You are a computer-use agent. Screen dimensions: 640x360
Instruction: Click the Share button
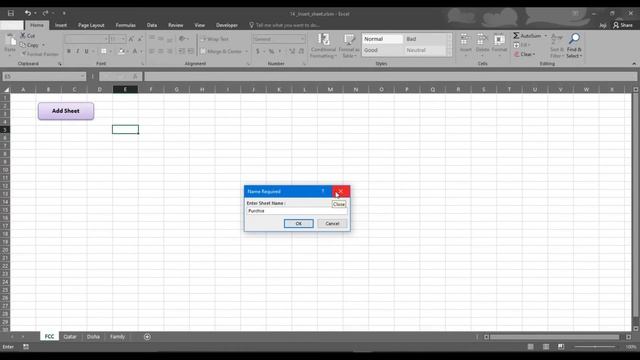[x=622, y=25]
